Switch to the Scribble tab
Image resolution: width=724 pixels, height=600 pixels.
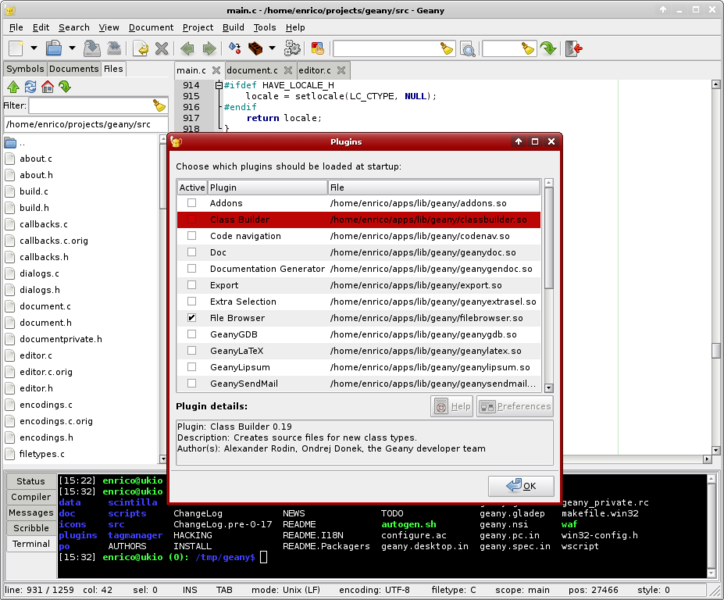(x=30, y=528)
